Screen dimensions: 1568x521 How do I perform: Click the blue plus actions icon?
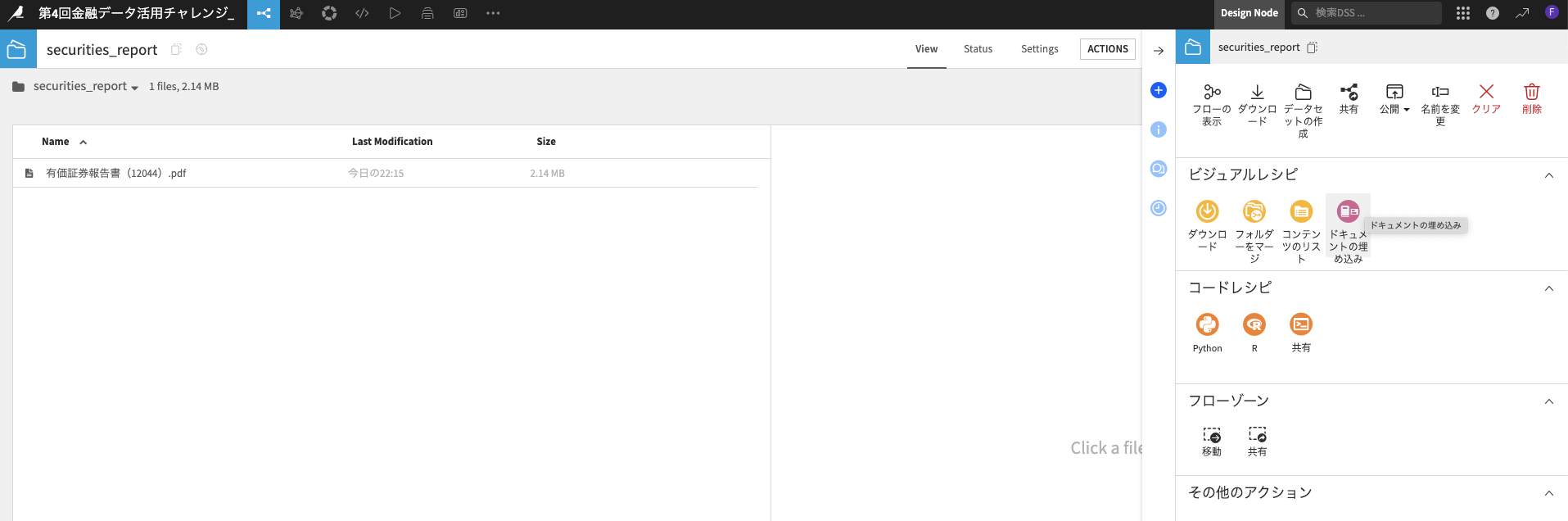coord(1159,90)
